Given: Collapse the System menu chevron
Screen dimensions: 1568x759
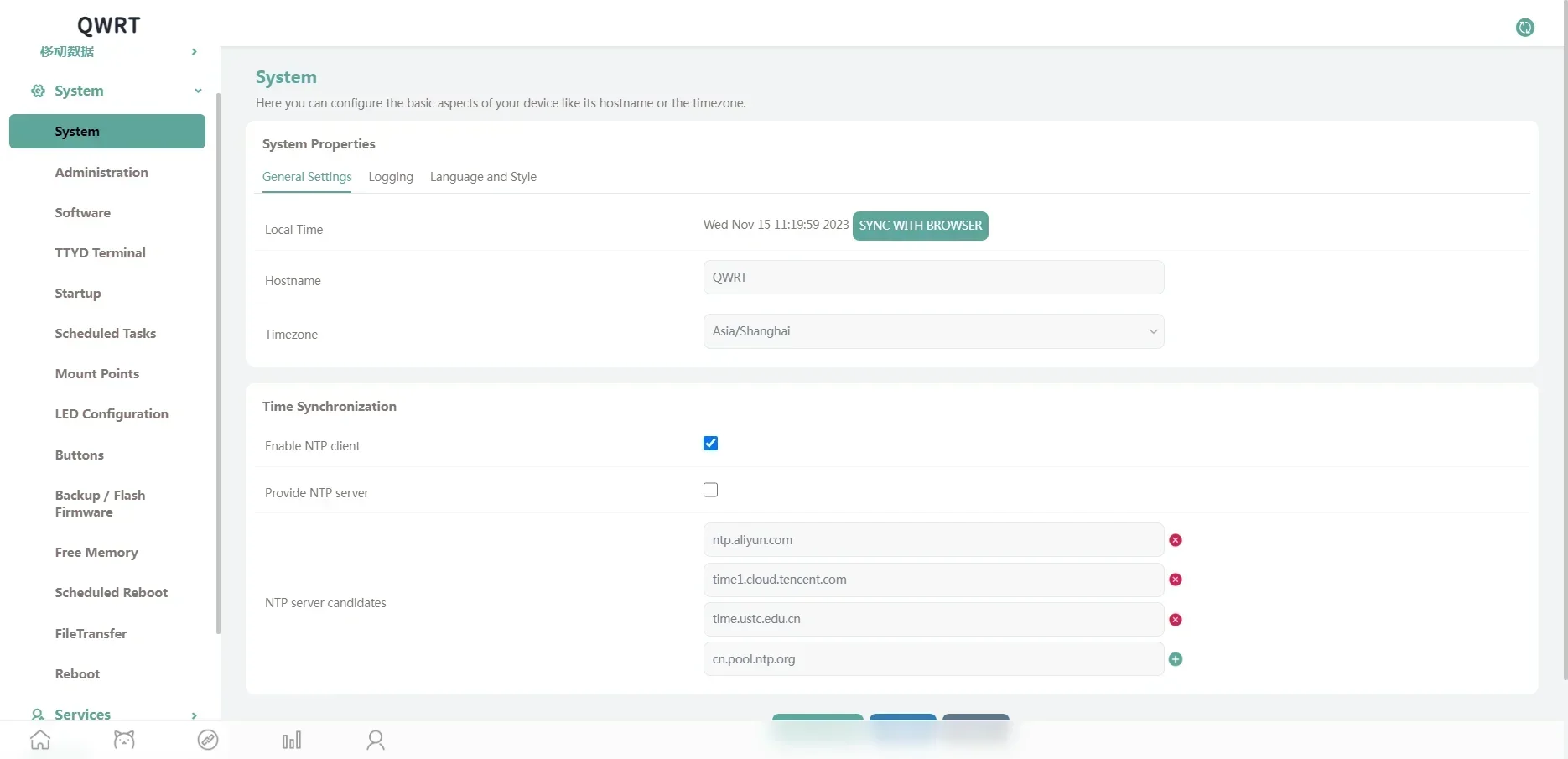Looking at the screenshot, I should coord(198,91).
